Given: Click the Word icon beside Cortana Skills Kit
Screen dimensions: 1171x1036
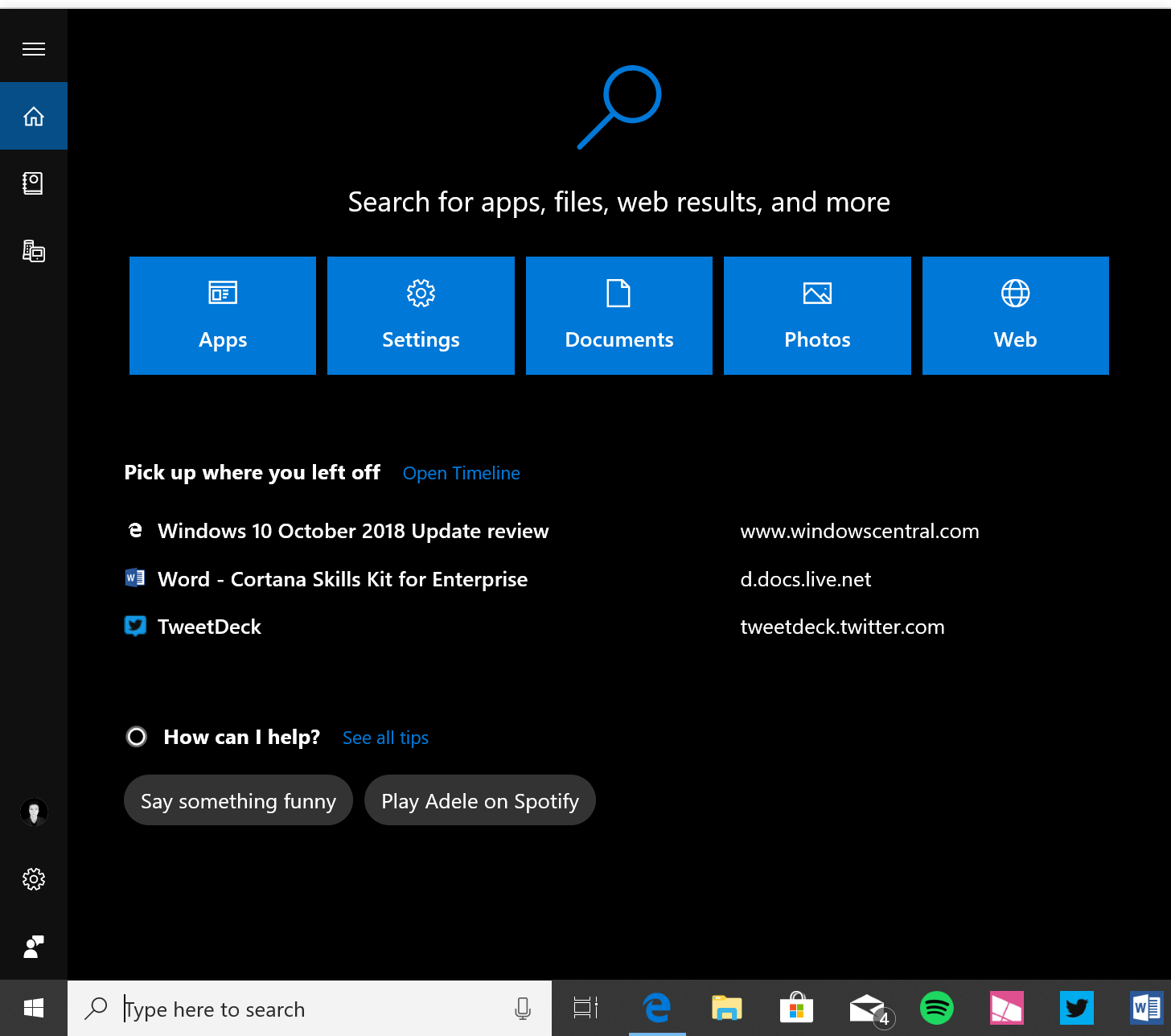Looking at the screenshot, I should (x=135, y=578).
